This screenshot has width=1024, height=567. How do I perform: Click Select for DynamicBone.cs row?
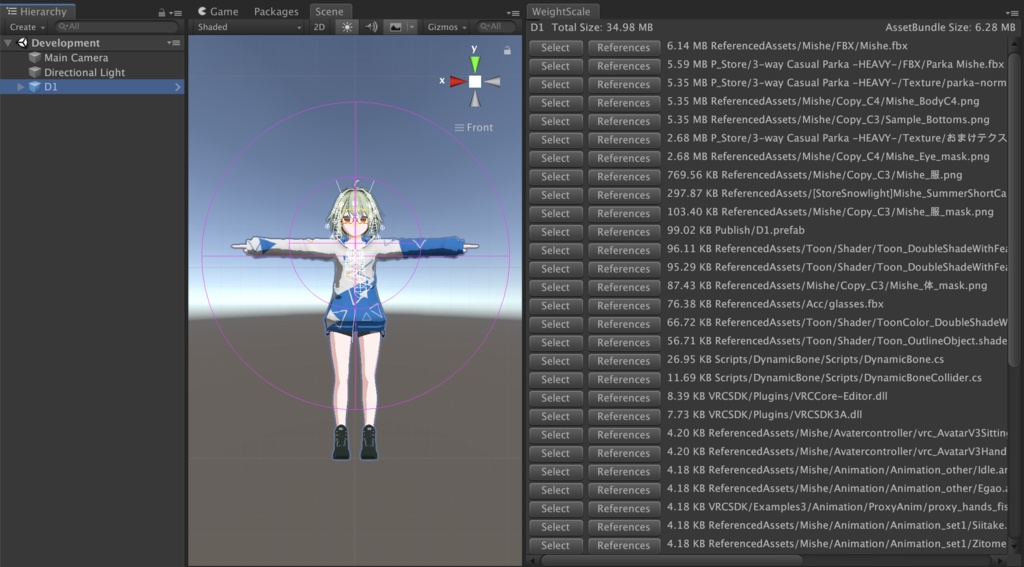(x=555, y=361)
